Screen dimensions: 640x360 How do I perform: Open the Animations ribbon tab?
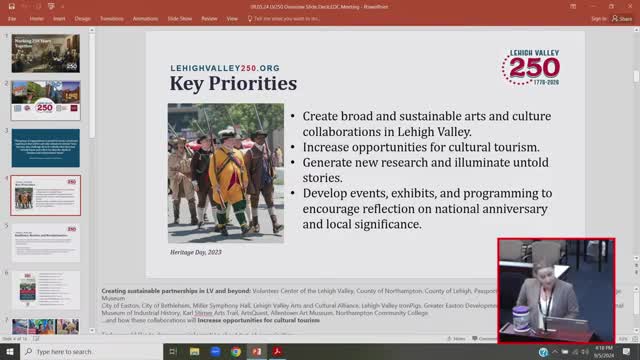(145, 19)
